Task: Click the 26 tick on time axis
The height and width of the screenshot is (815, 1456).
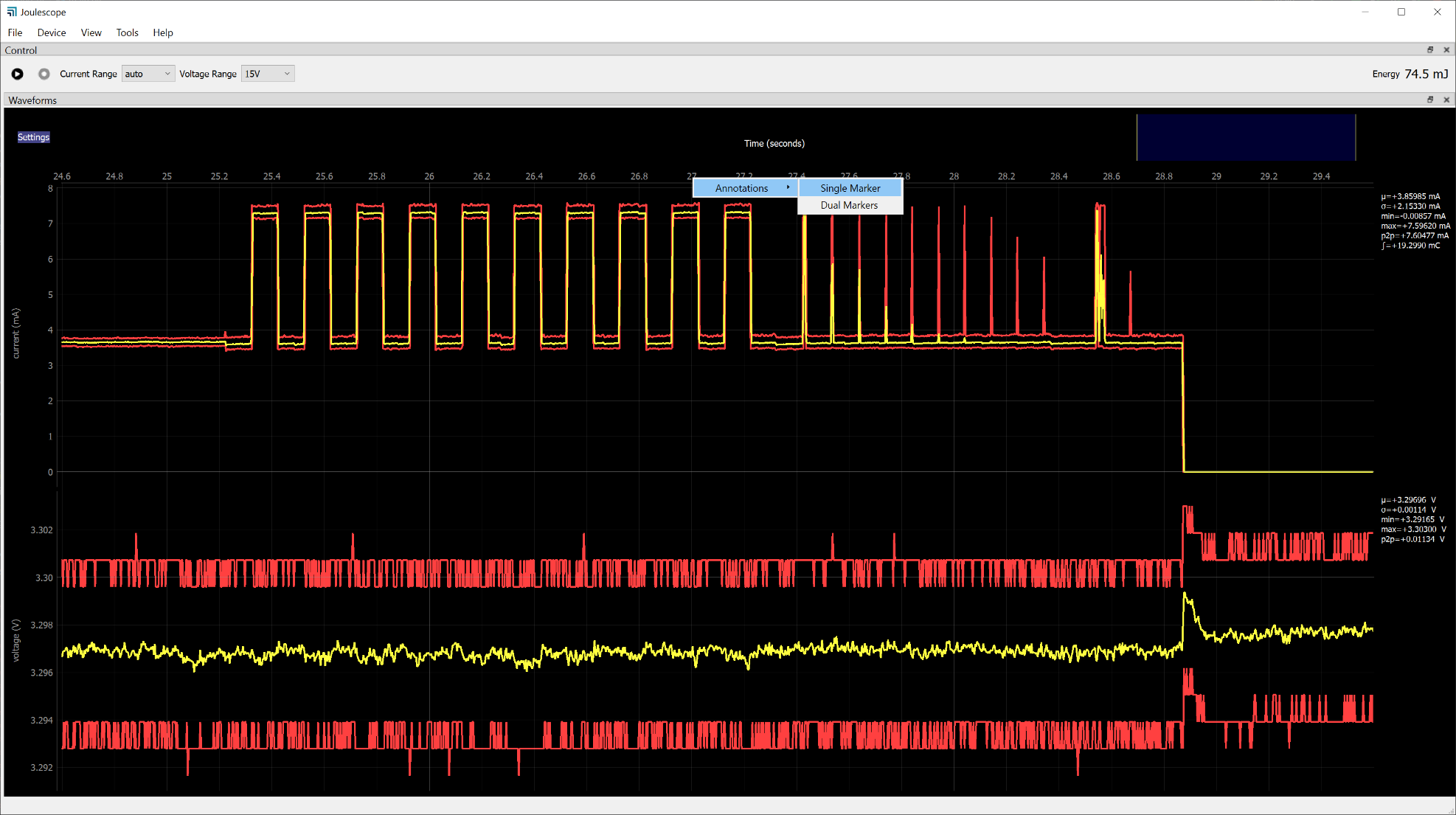Action: pyautogui.click(x=429, y=176)
